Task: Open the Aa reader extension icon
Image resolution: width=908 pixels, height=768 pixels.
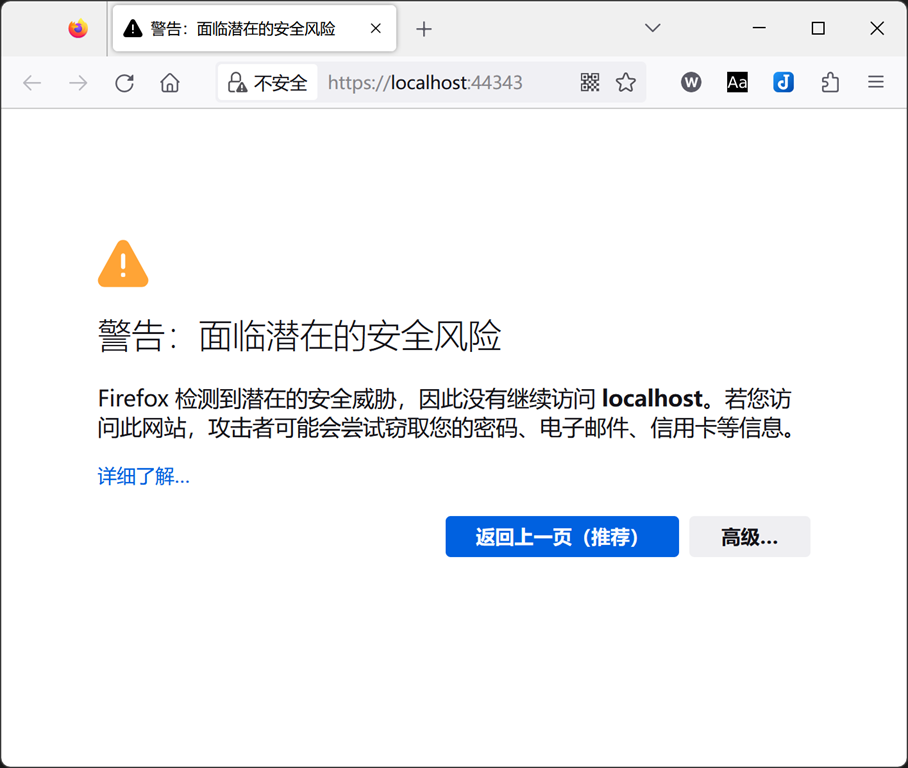Action: [737, 82]
